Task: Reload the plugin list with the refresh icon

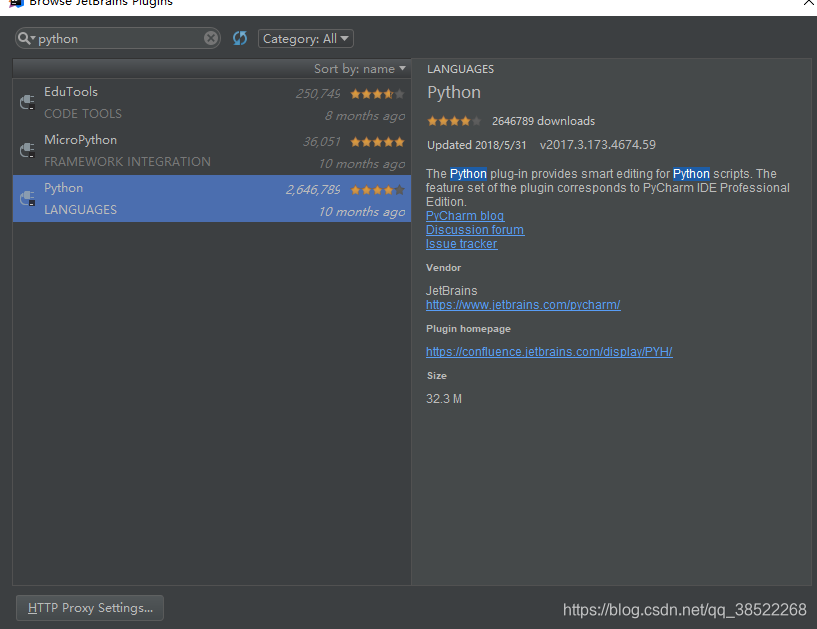Action: 240,38
